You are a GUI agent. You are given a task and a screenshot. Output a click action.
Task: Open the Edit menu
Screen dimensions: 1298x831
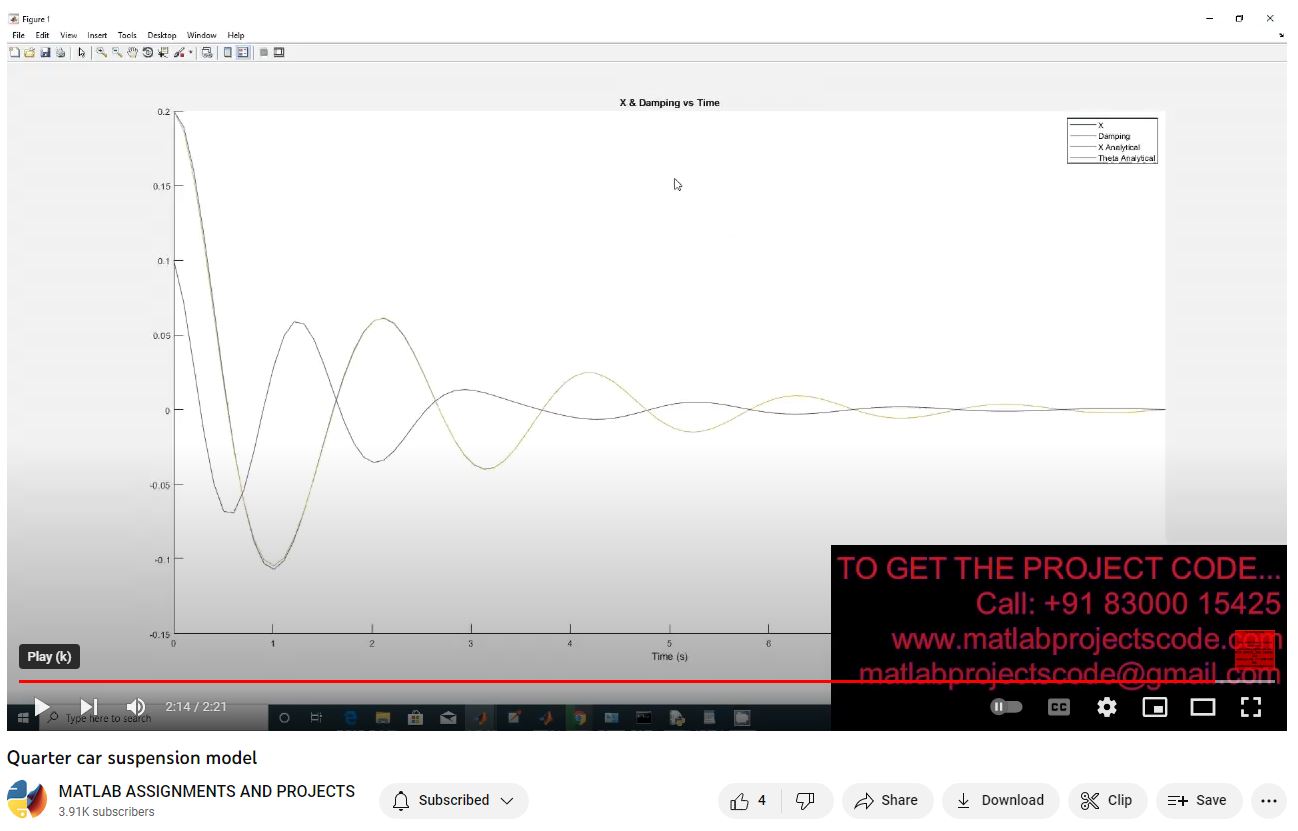pyautogui.click(x=42, y=35)
